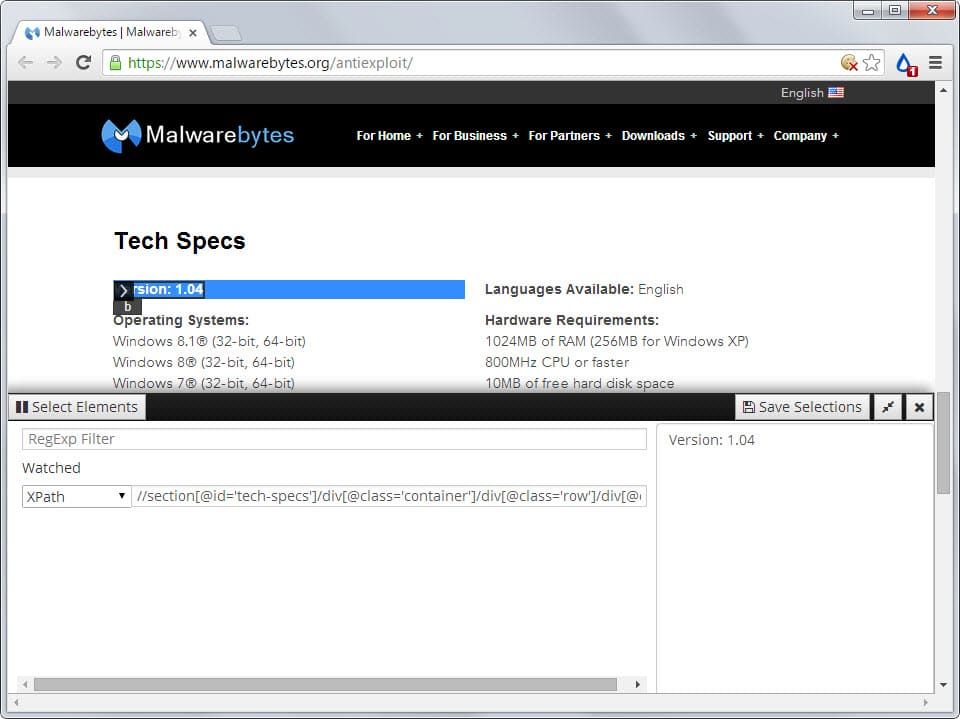The height and width of the screenshot is (719, 960).
Task: Click the horizontal scrollbar in watched panel
Action: tap(325, 685)
